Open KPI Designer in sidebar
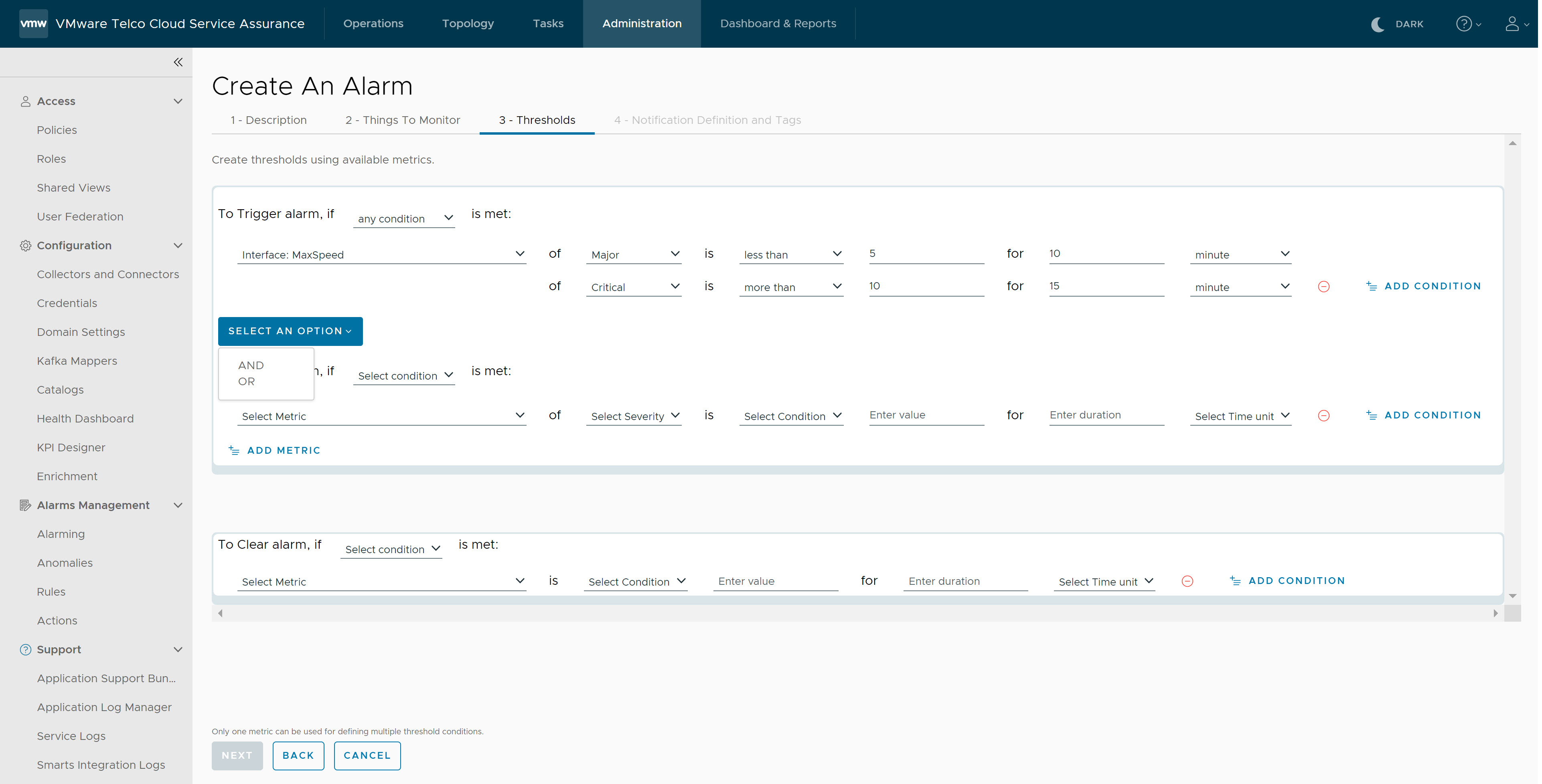The image size is (1542, 784). click(71, 447)
